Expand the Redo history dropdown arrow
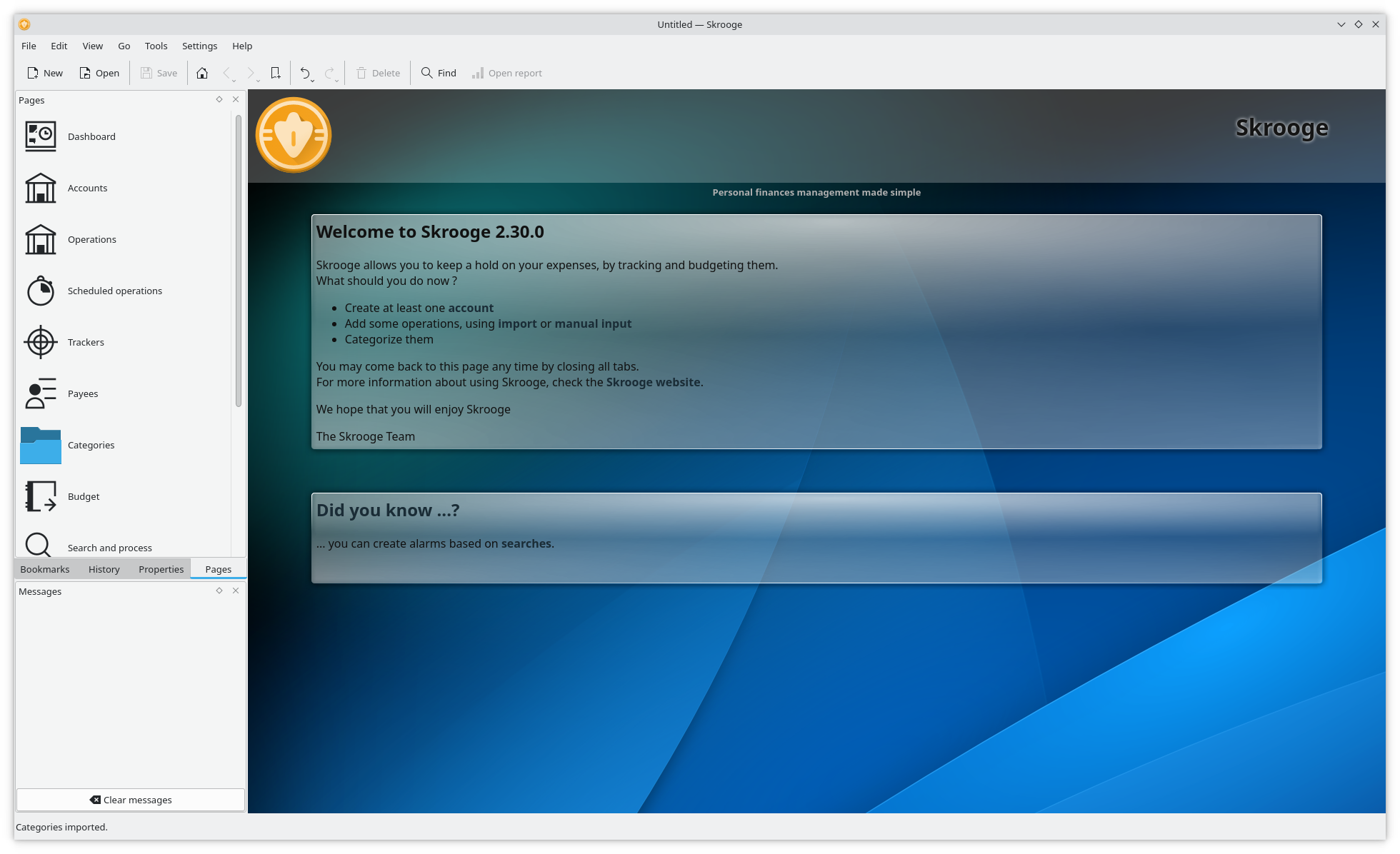Image resolution: width=1400 pixels, height=854 pixels. pyautogui.click(x=337, y=81)
